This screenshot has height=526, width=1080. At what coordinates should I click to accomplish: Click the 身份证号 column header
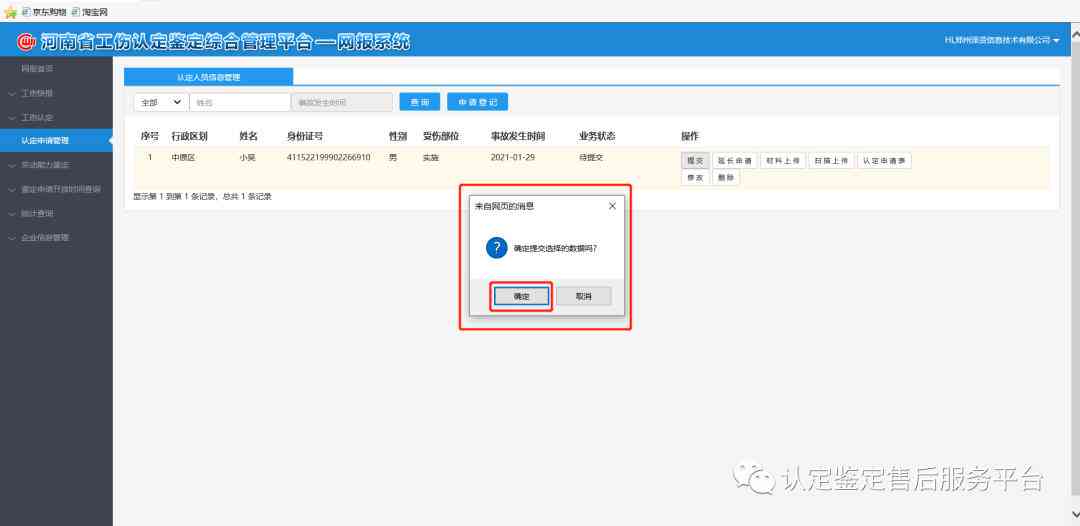305,136
